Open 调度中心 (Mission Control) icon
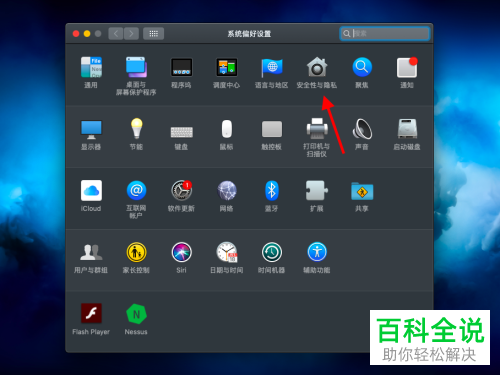The image size is (500, 375). pos(227,67)
